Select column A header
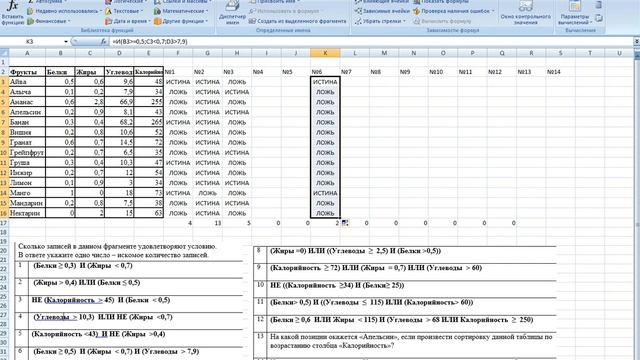The height and width of the screenshot is (360, 640). (27, 53)
